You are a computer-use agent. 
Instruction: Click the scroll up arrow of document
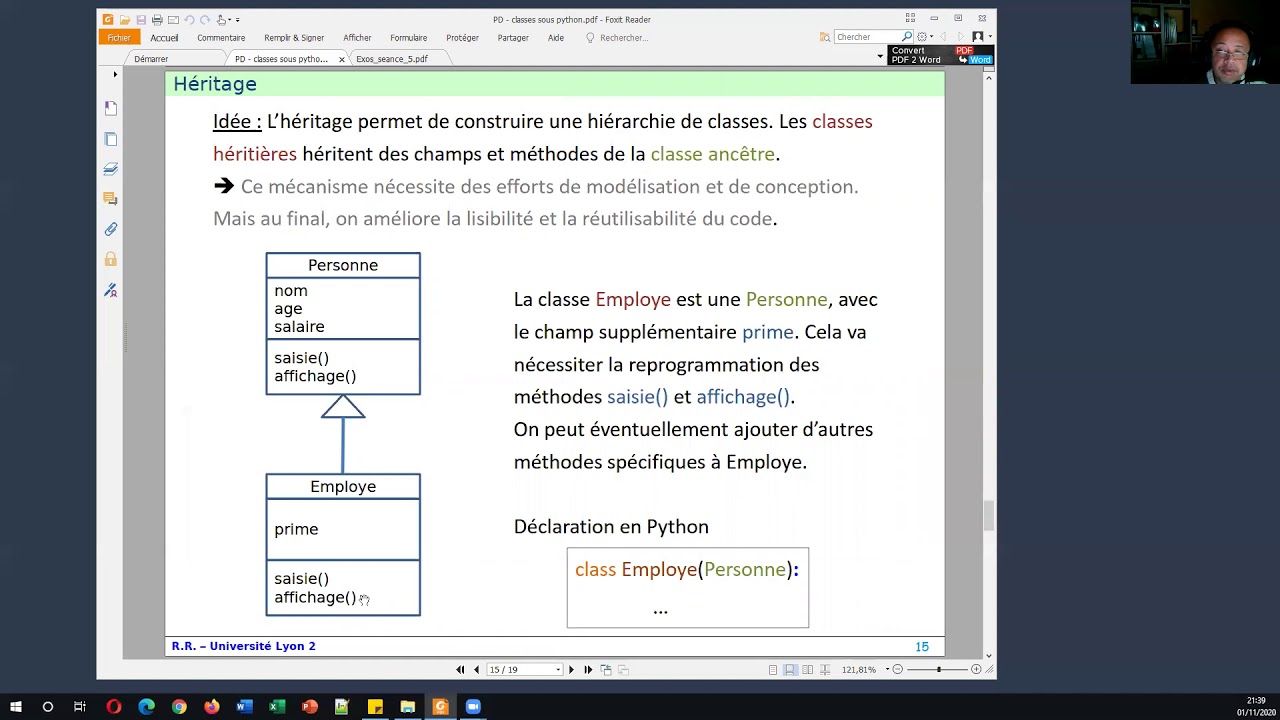pos(989,77)
